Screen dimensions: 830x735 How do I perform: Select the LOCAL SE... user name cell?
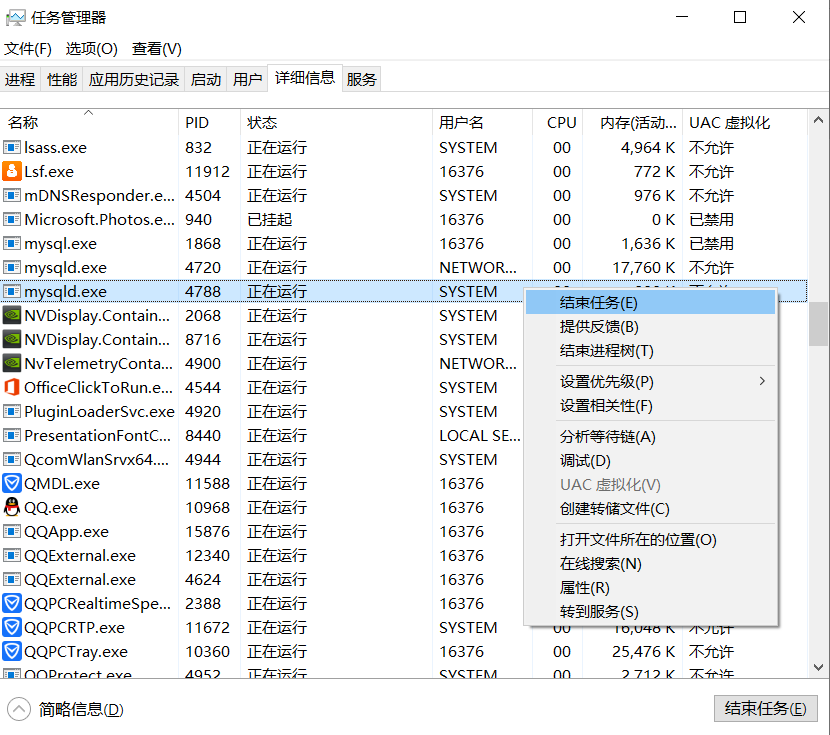480,435
